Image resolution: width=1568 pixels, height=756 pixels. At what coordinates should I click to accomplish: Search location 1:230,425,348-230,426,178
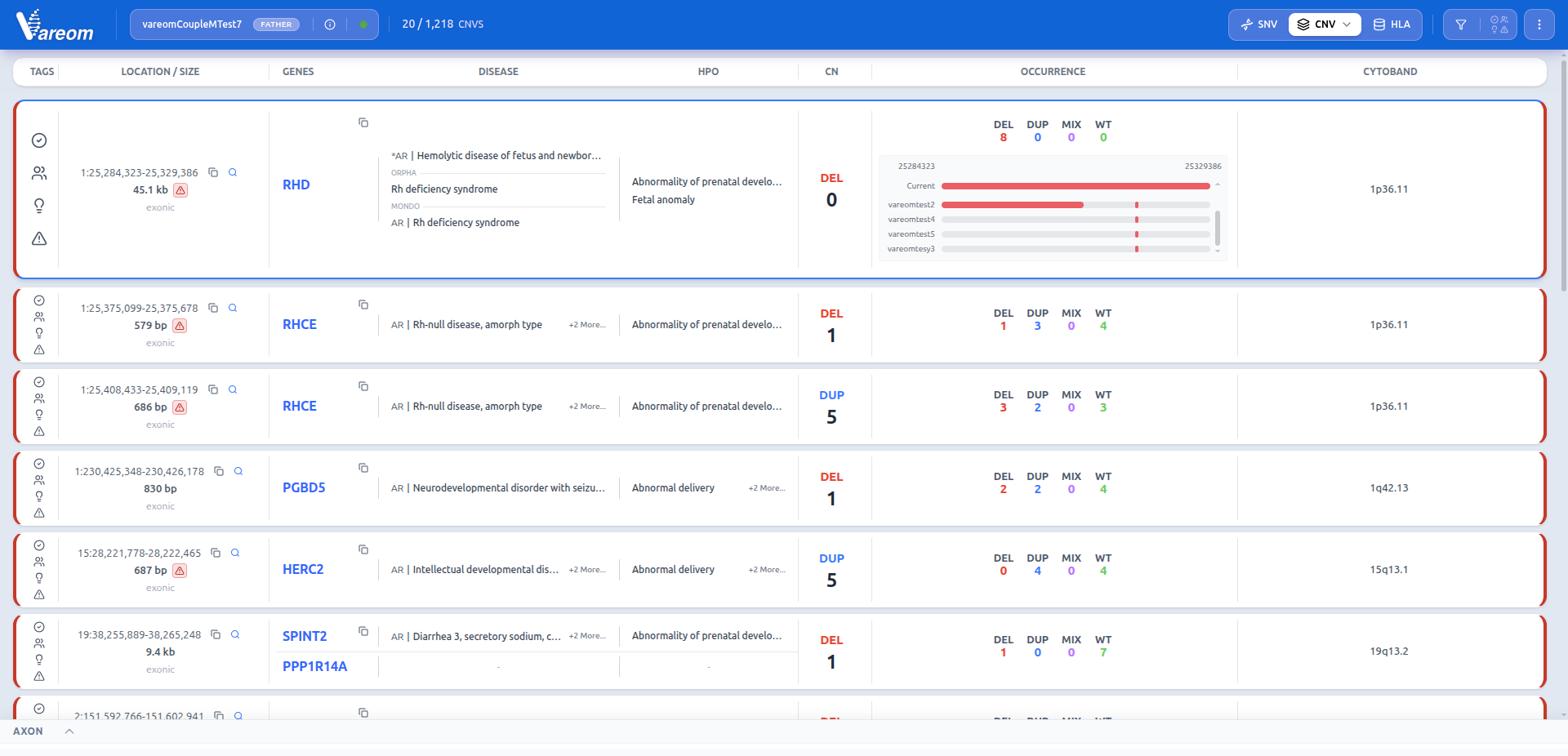(x=238, y=471)
